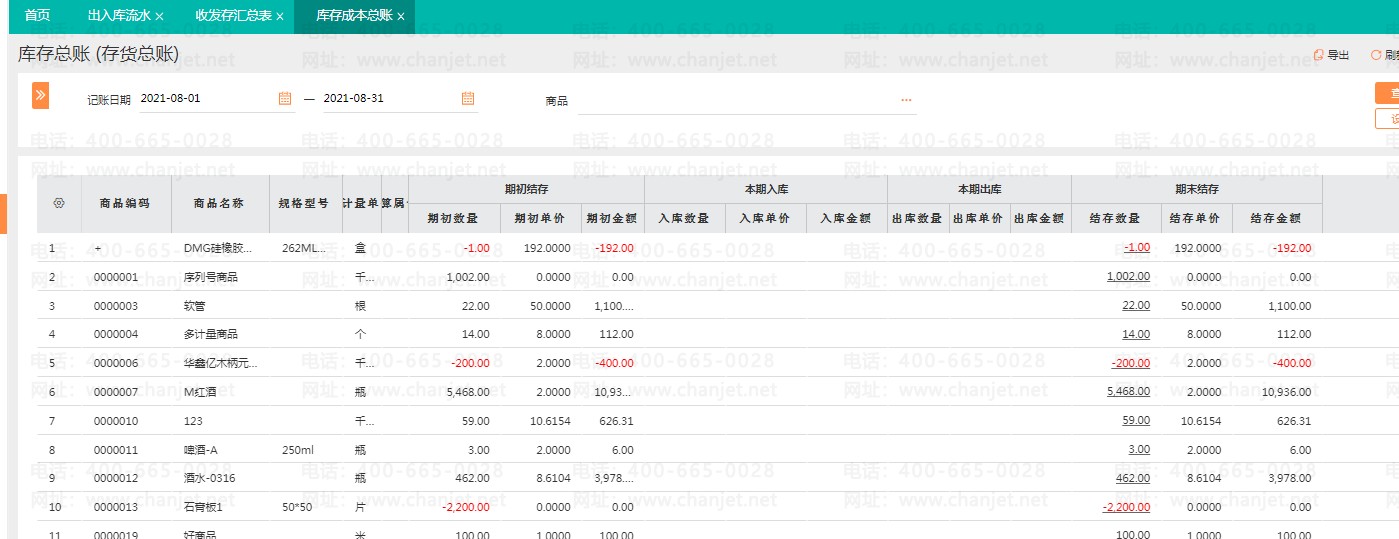The height and width of the screenshot is (539, 1399).
Task: Open product picker ellipsis icon
Action: 906,100
